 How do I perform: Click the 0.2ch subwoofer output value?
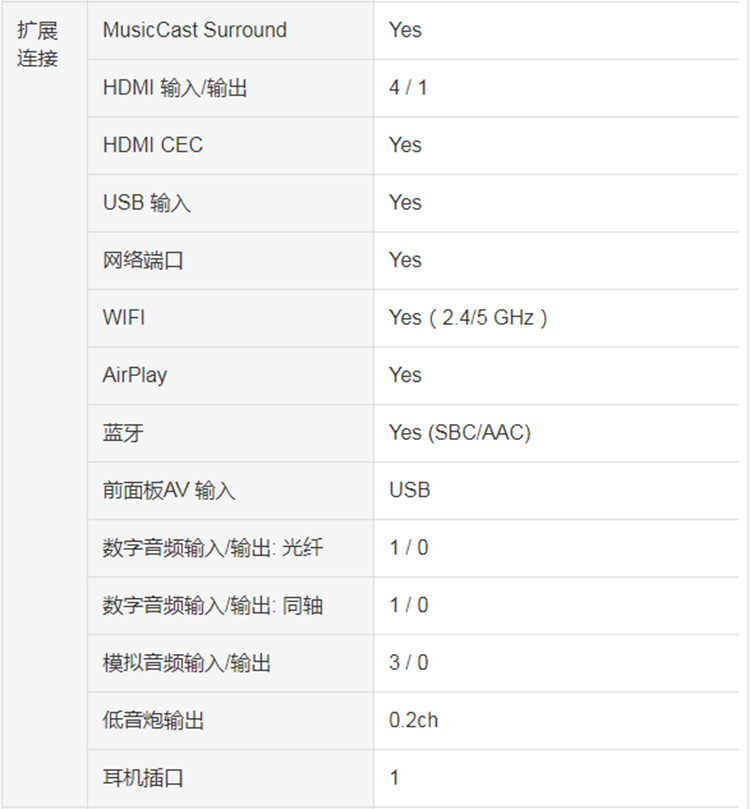pyautogui.click(x=413, y=720)
